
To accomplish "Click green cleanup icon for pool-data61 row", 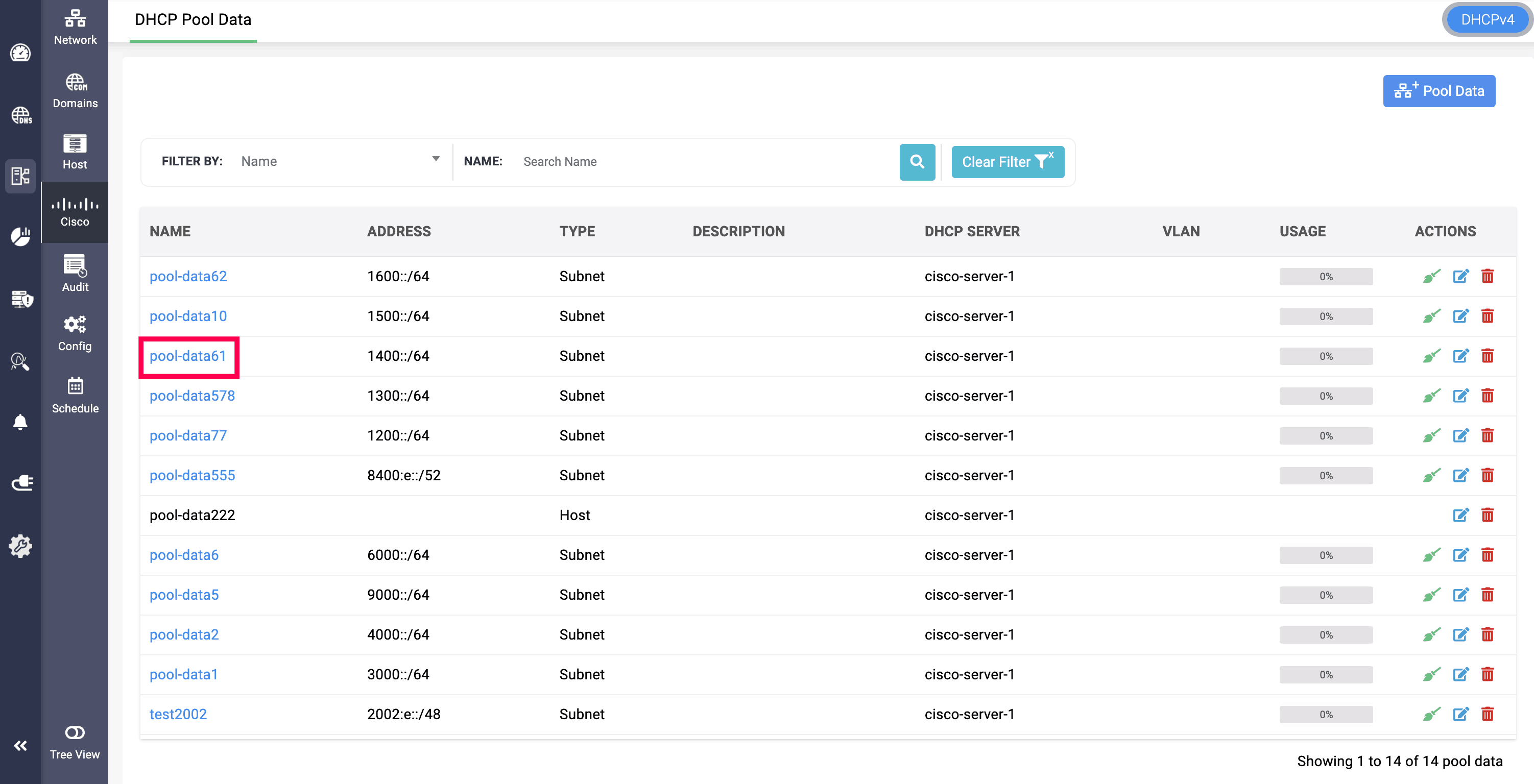I will click(x=1431, y=356).
